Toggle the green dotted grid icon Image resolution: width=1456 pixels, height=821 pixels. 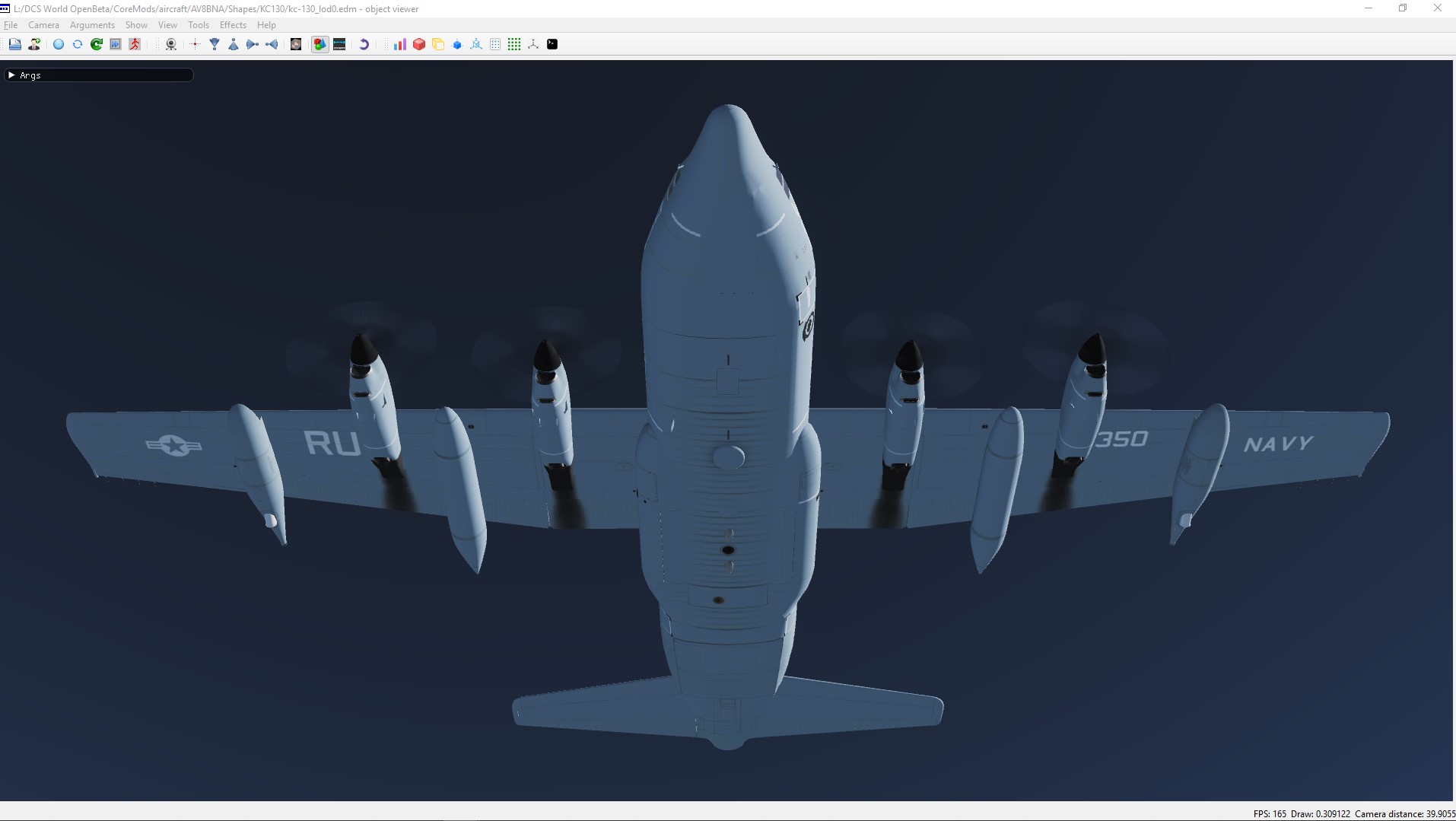click(x=514, y=44)
